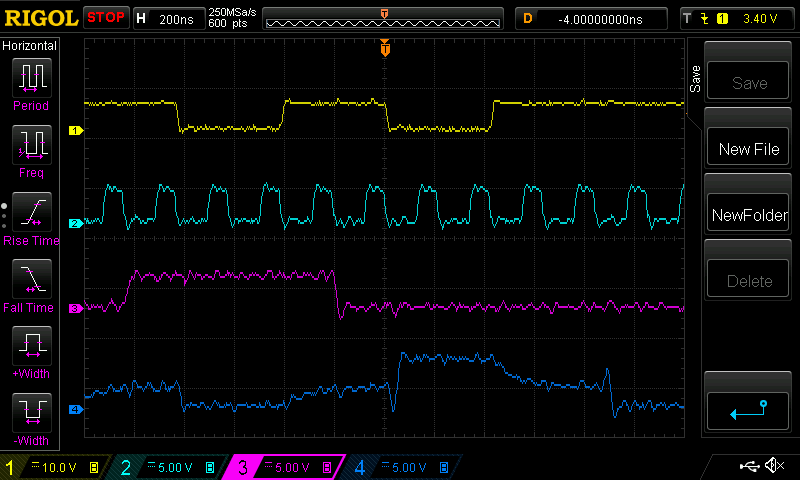
Task: Click the RIGOL logo
Action: pos(41,18)
